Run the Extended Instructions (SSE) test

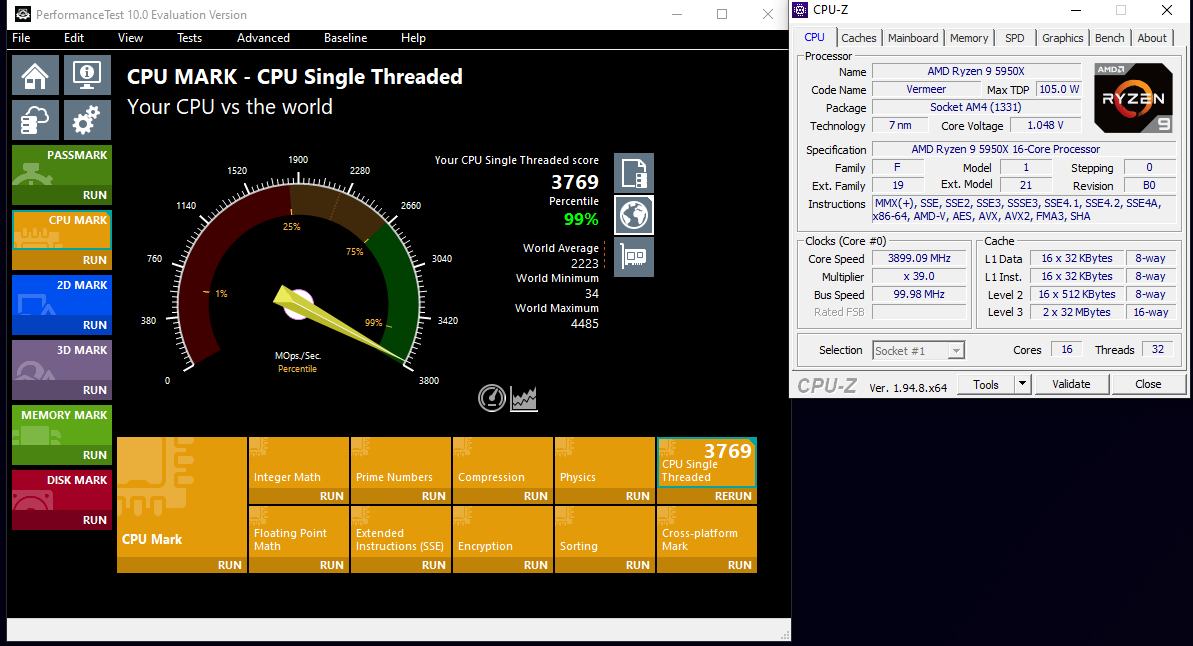[401, 565]
